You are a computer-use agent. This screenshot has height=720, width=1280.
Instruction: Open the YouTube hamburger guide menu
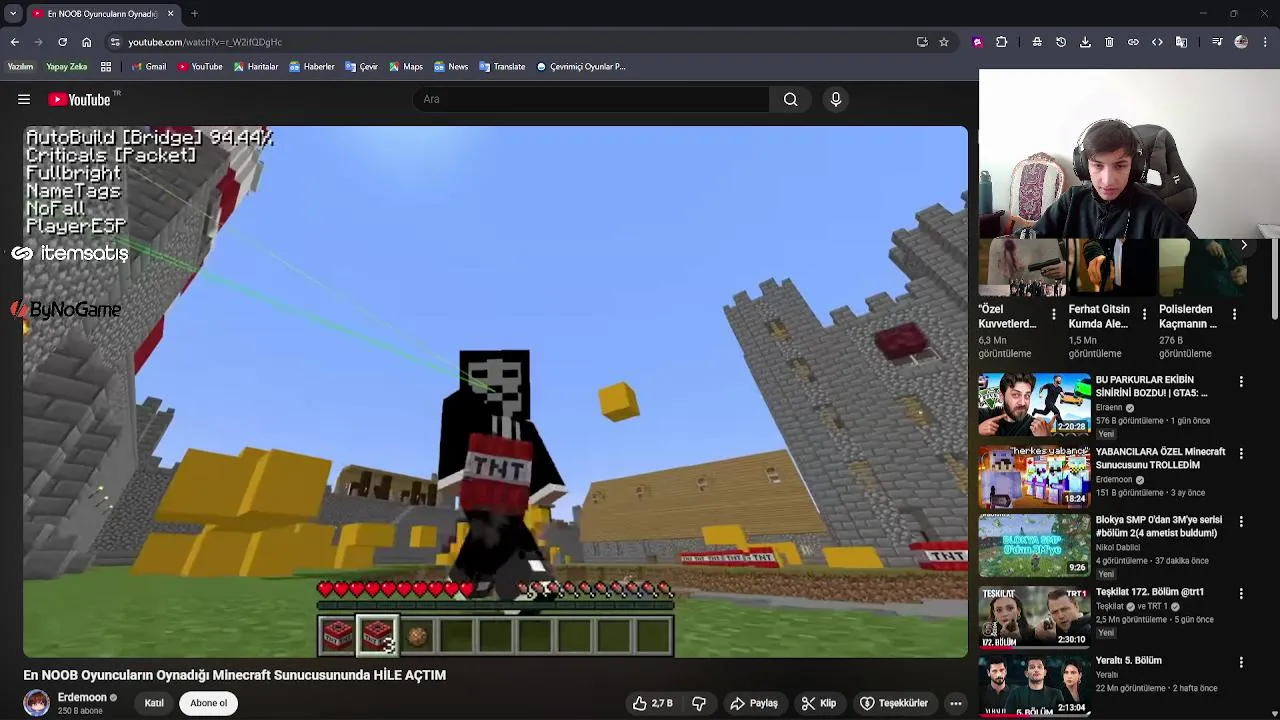tap(24, 99)
